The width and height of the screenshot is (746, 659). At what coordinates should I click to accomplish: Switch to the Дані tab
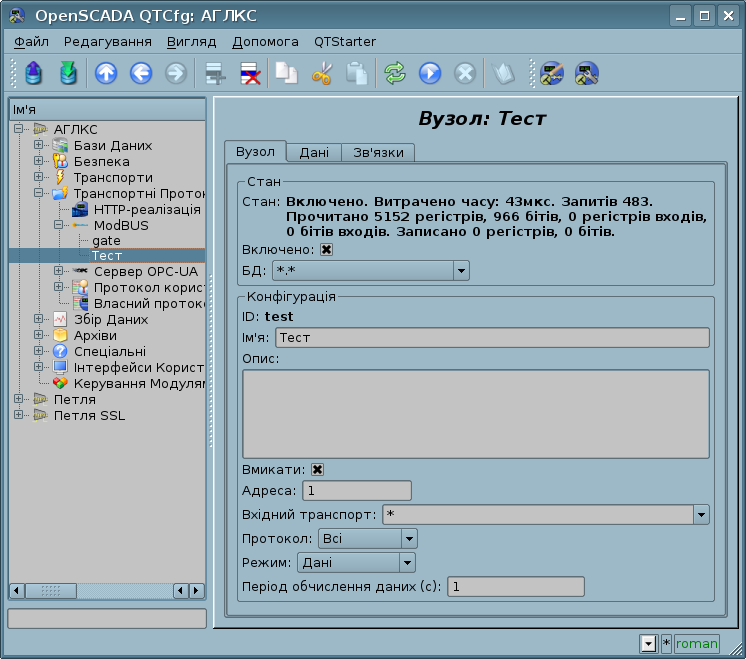(x=314, y=152)
